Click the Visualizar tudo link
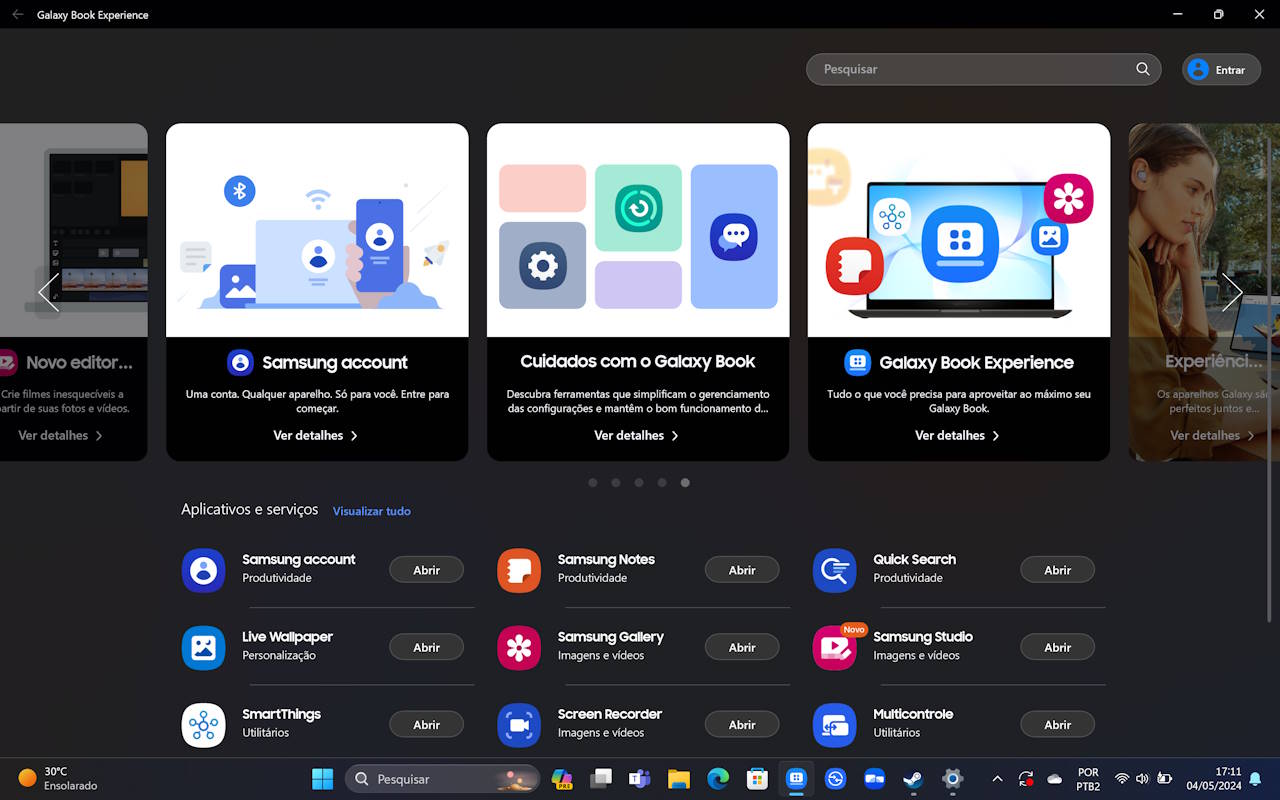The width and height of the screenshot is (1280, 800). pyautogui.click(x=372, y=511)
